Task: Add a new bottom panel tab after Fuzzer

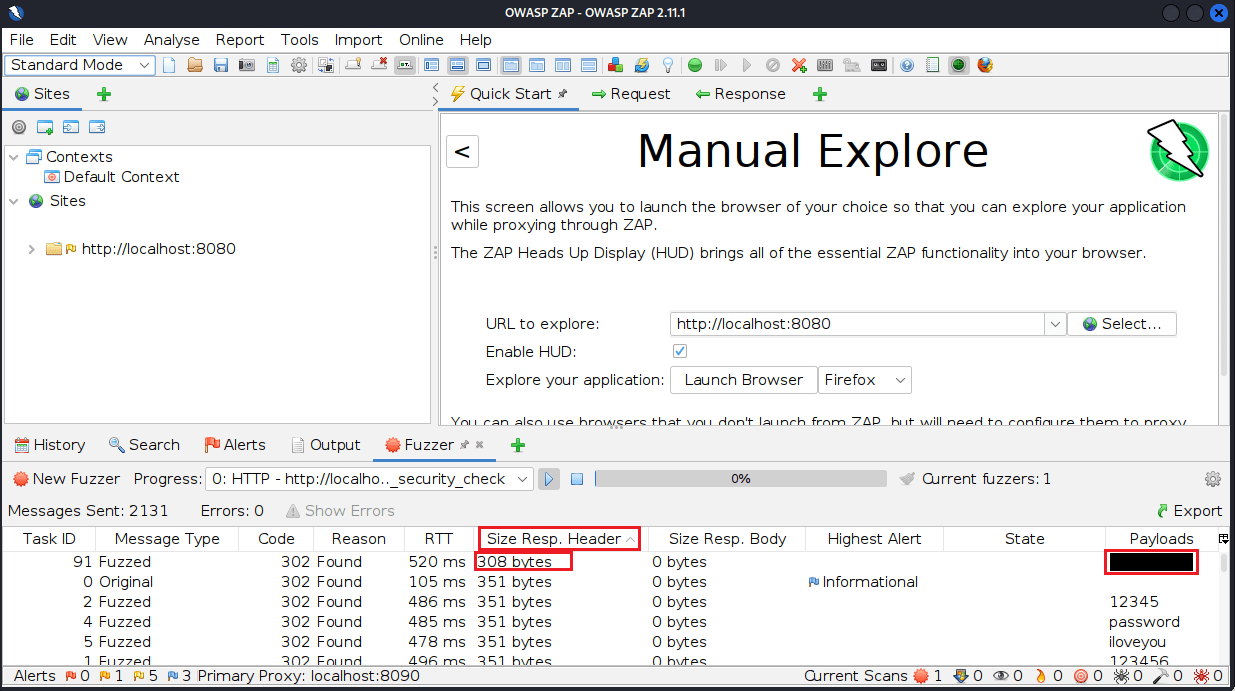Action: point(518,445)
